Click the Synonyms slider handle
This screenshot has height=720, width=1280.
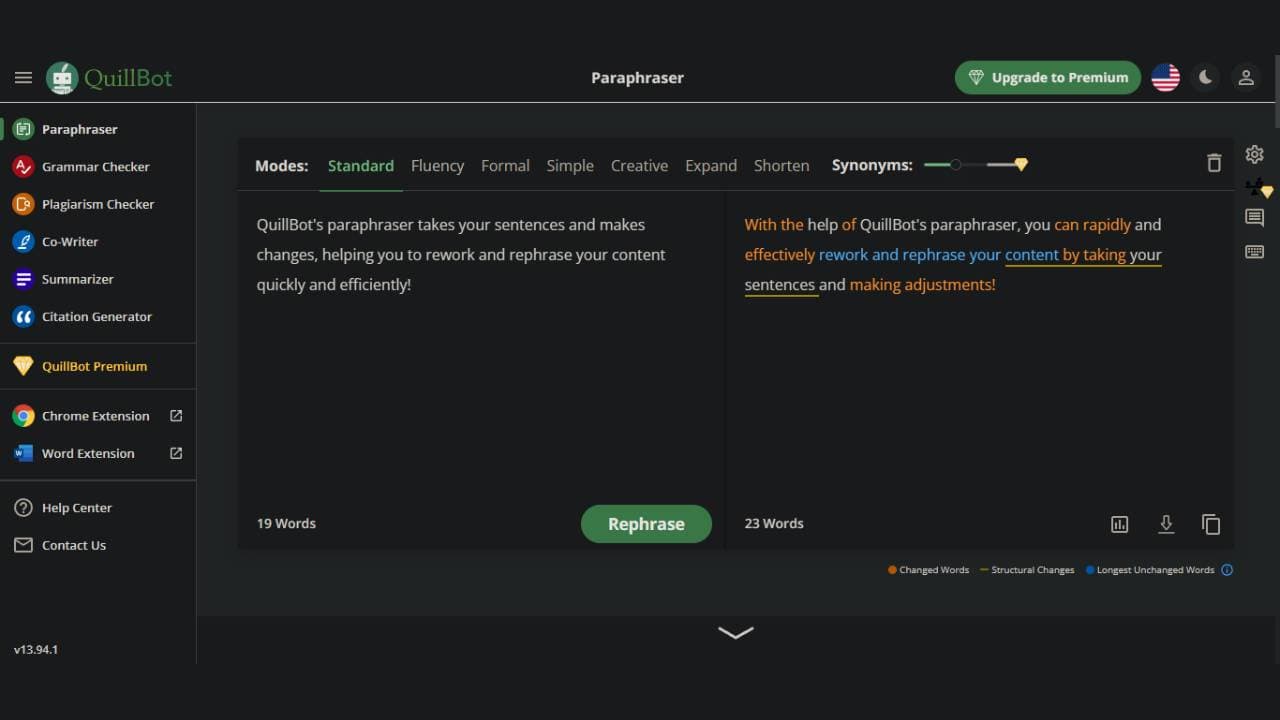(x=955, y=164)
